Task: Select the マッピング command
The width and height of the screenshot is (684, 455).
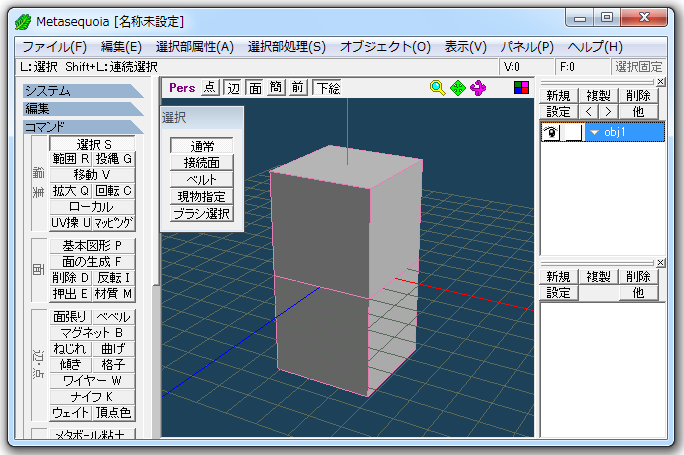Action: (113, 223)
